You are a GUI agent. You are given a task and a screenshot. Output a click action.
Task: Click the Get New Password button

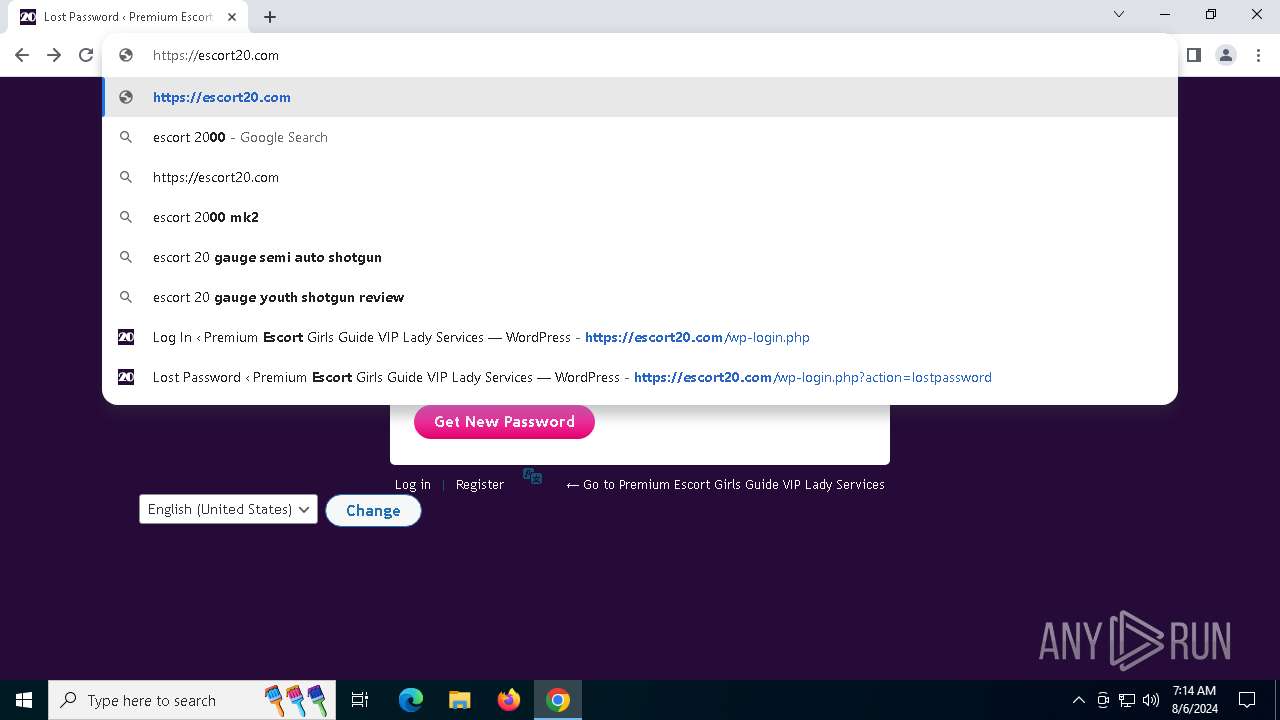tap(504, 422)
